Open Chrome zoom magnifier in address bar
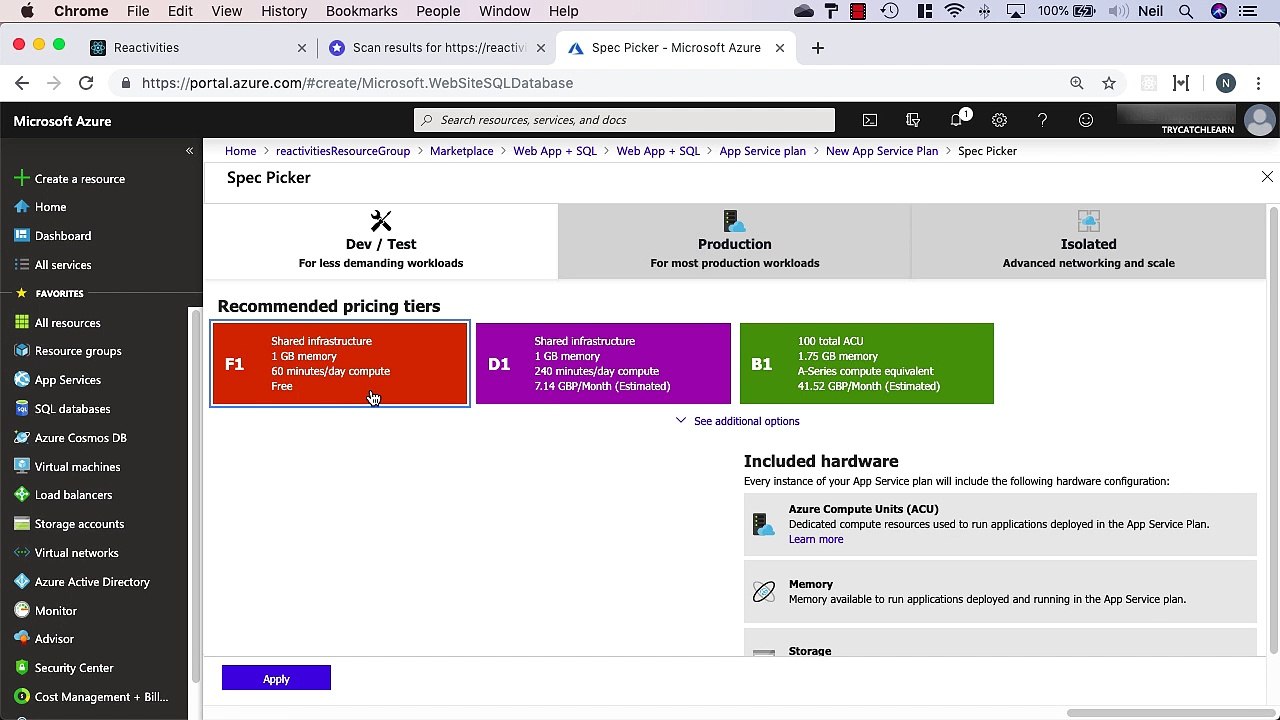Screen dimensions: 1280x720 click(x=1077, y=84)
